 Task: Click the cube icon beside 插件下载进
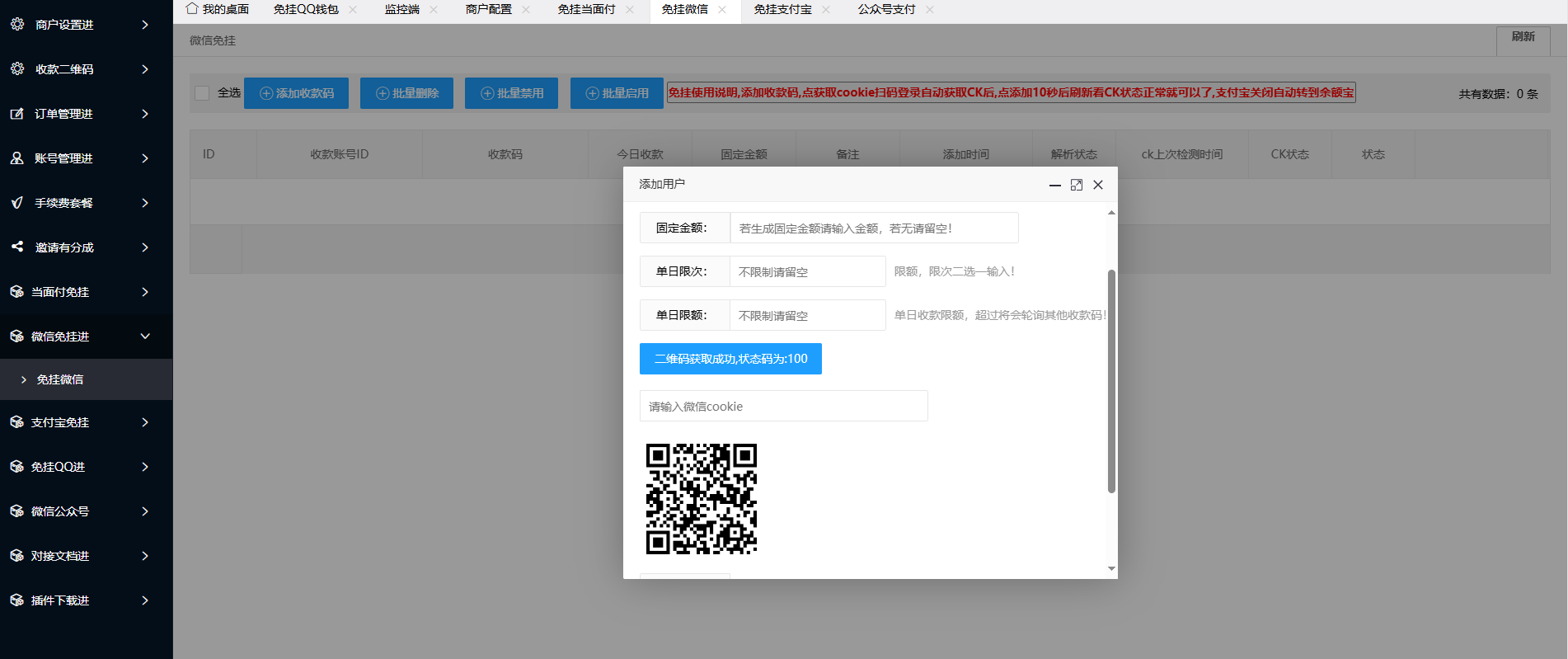pos(17,600)
